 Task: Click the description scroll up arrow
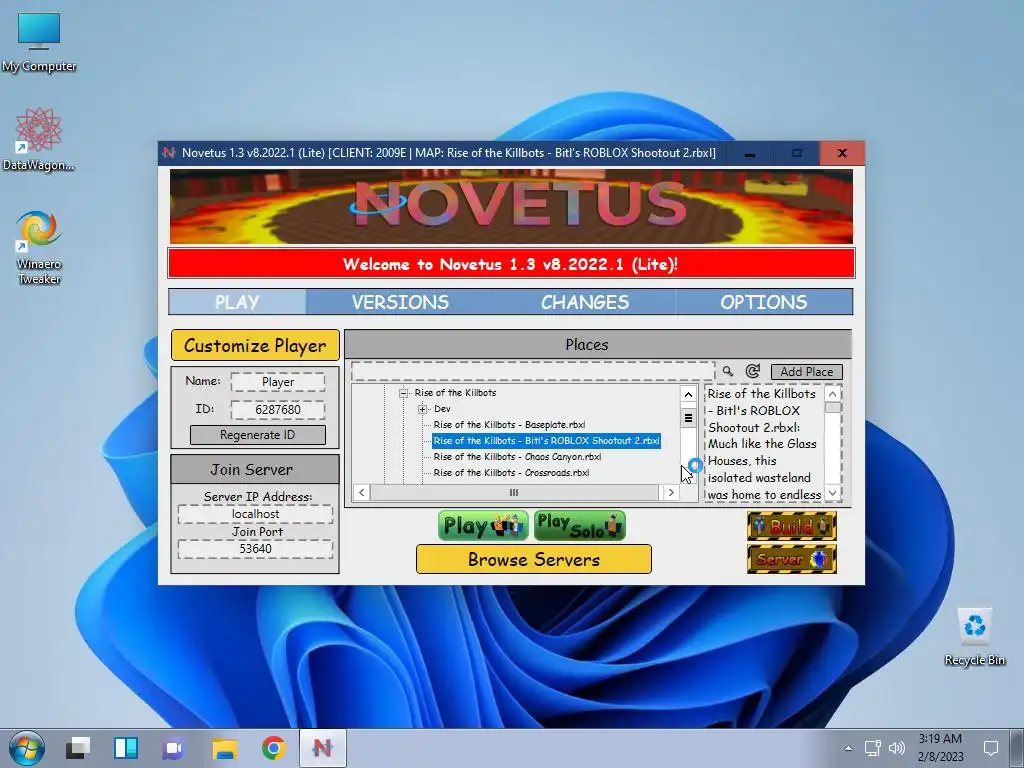(832, 394)
